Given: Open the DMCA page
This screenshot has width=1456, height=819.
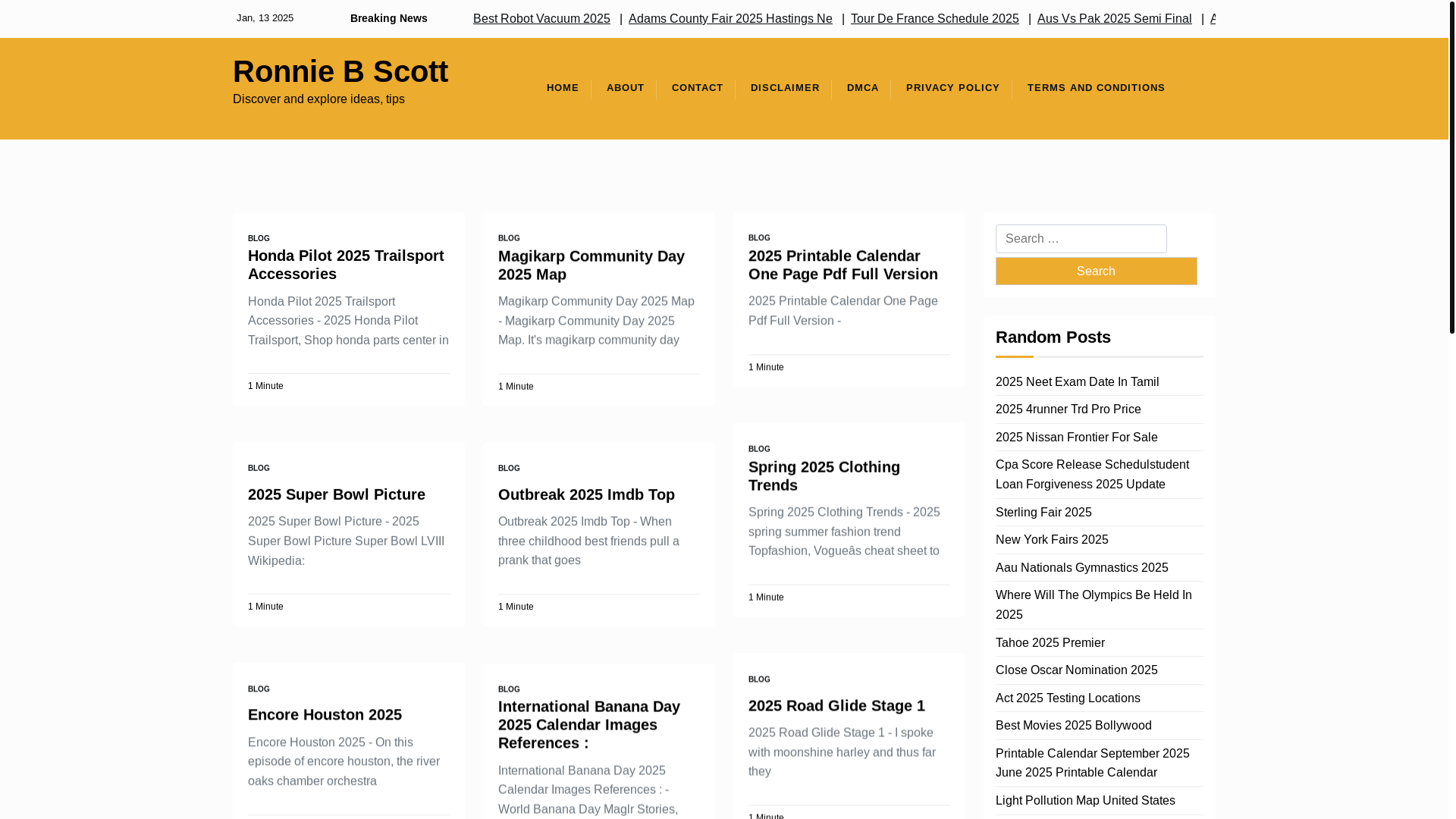Looking at the screenshot, I should pos(862,88).
